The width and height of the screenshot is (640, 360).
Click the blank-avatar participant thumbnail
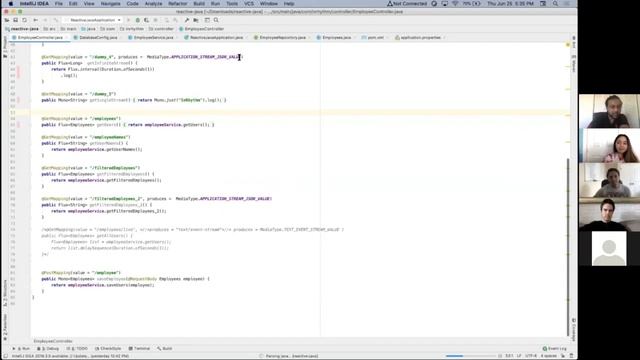click(609, 249)
